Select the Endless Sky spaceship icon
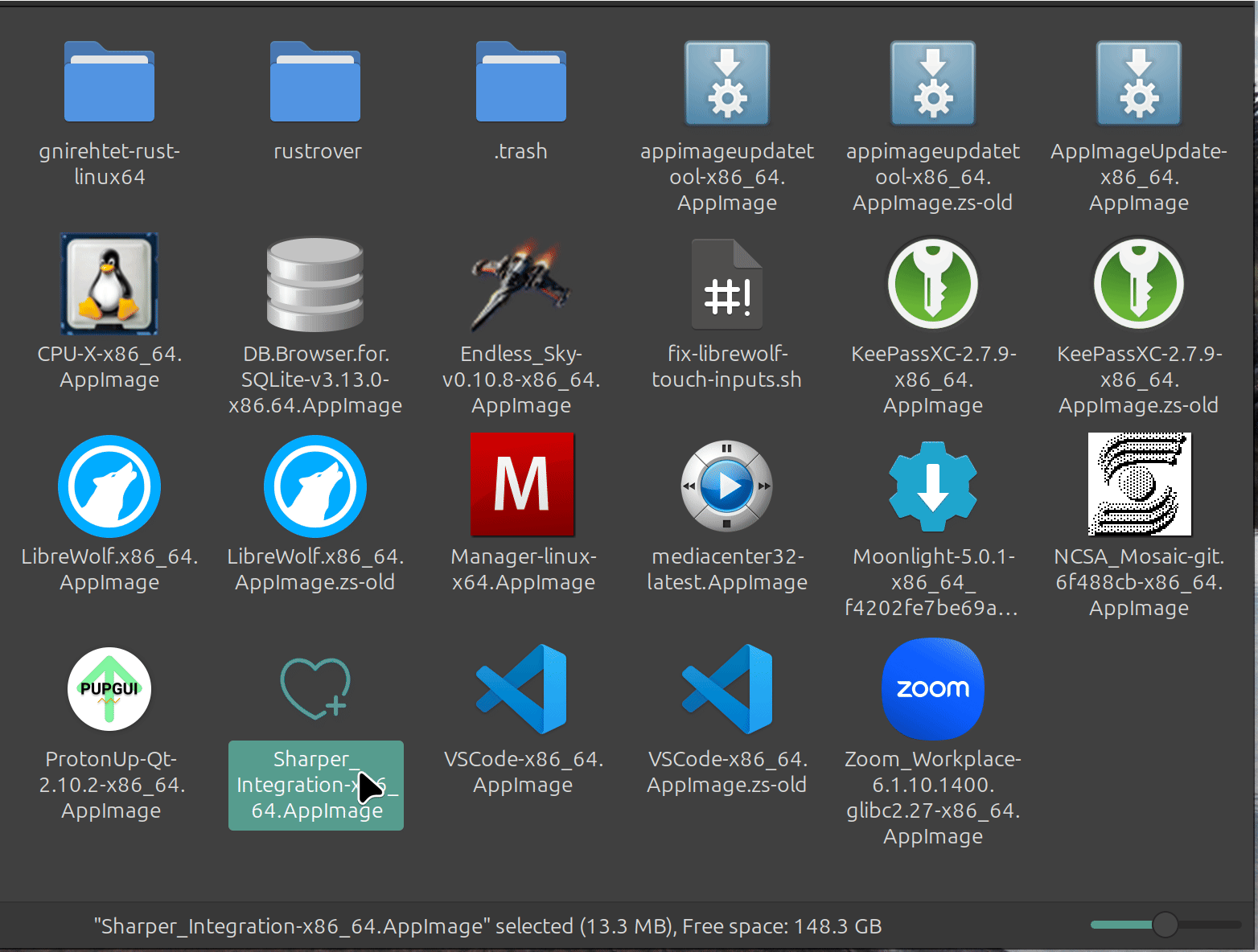This screenshot has height=952, width=1258. point(521,285)
